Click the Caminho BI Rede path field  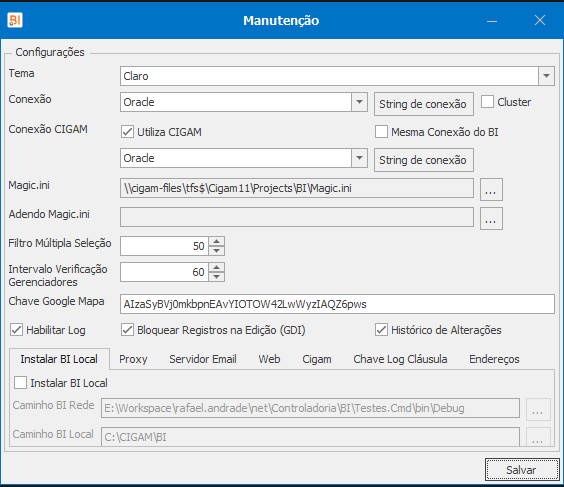point(310,408)
